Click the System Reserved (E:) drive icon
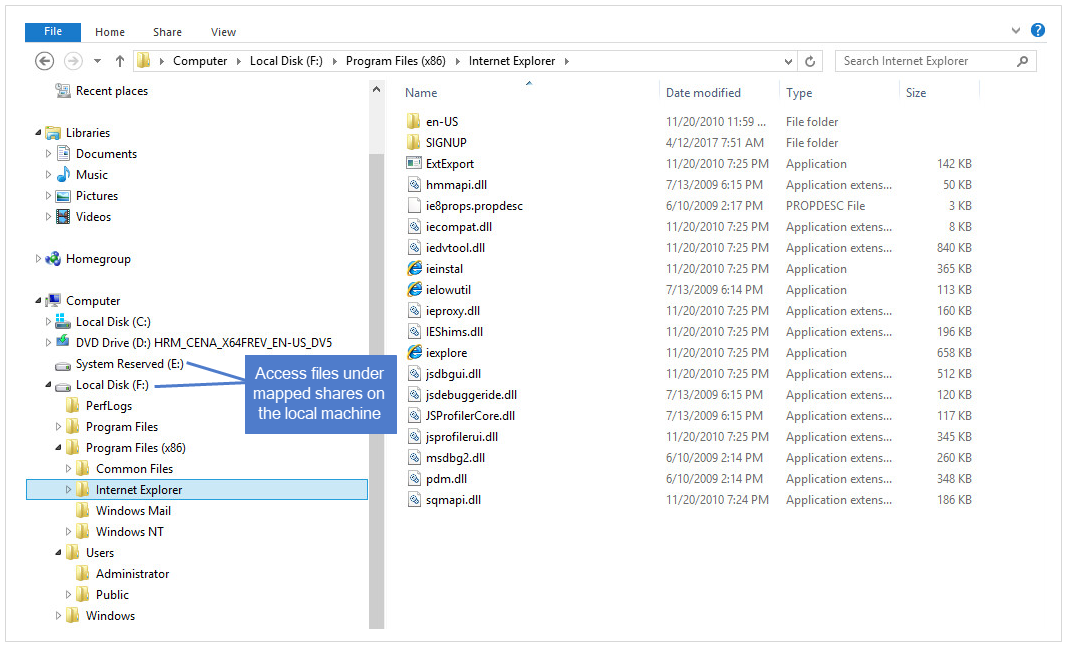The height and width of the screenshot is (661, 1088). [63, 365]
